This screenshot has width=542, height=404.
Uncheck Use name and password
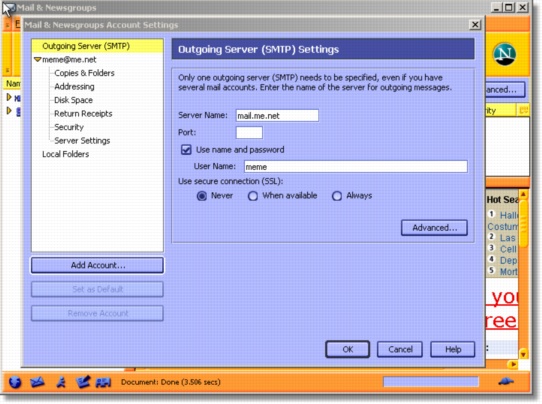[x=186, y=150]
